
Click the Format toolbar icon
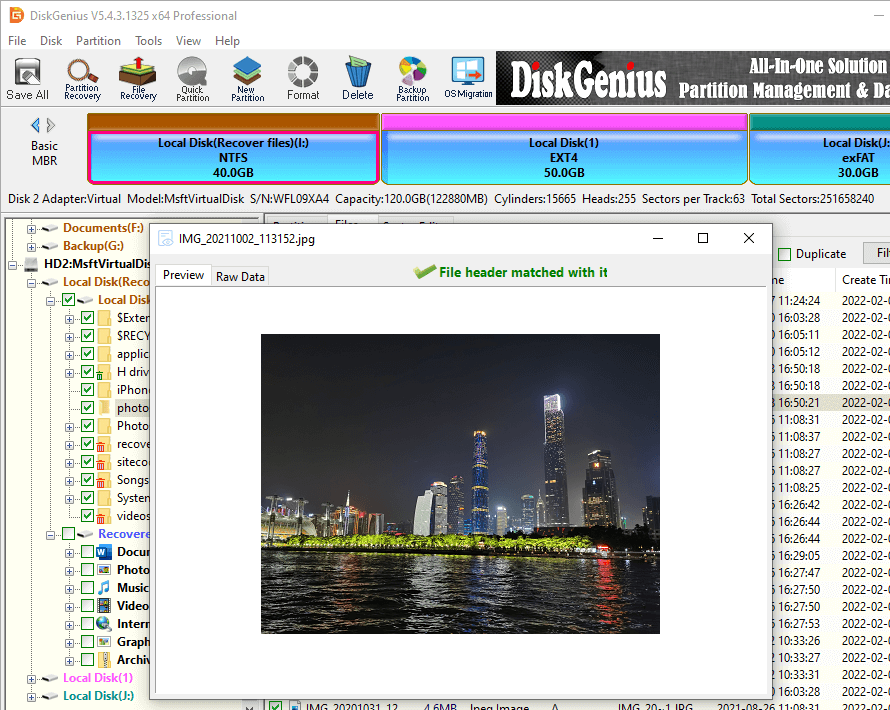[303, 78]
